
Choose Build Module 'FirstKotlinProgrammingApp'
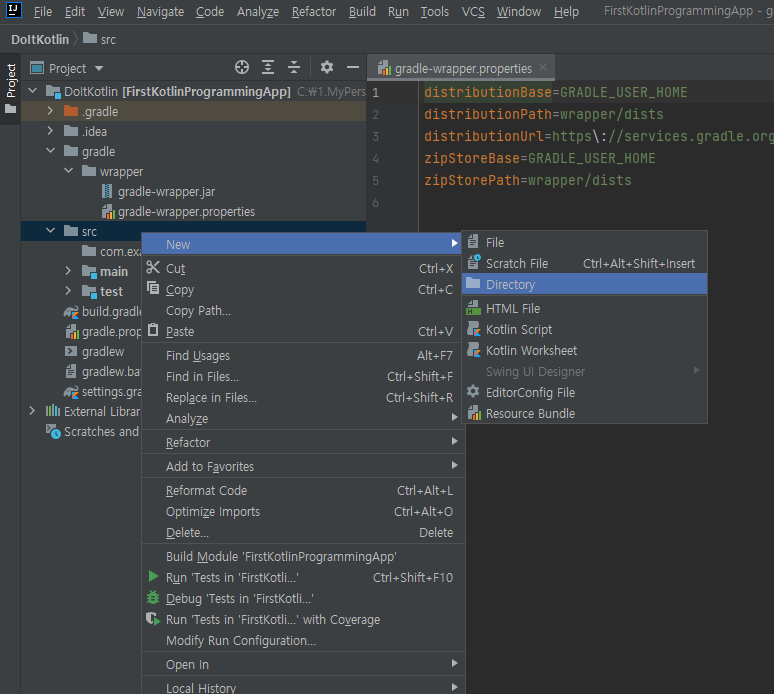pyautogui.click(x=302, y=556)
